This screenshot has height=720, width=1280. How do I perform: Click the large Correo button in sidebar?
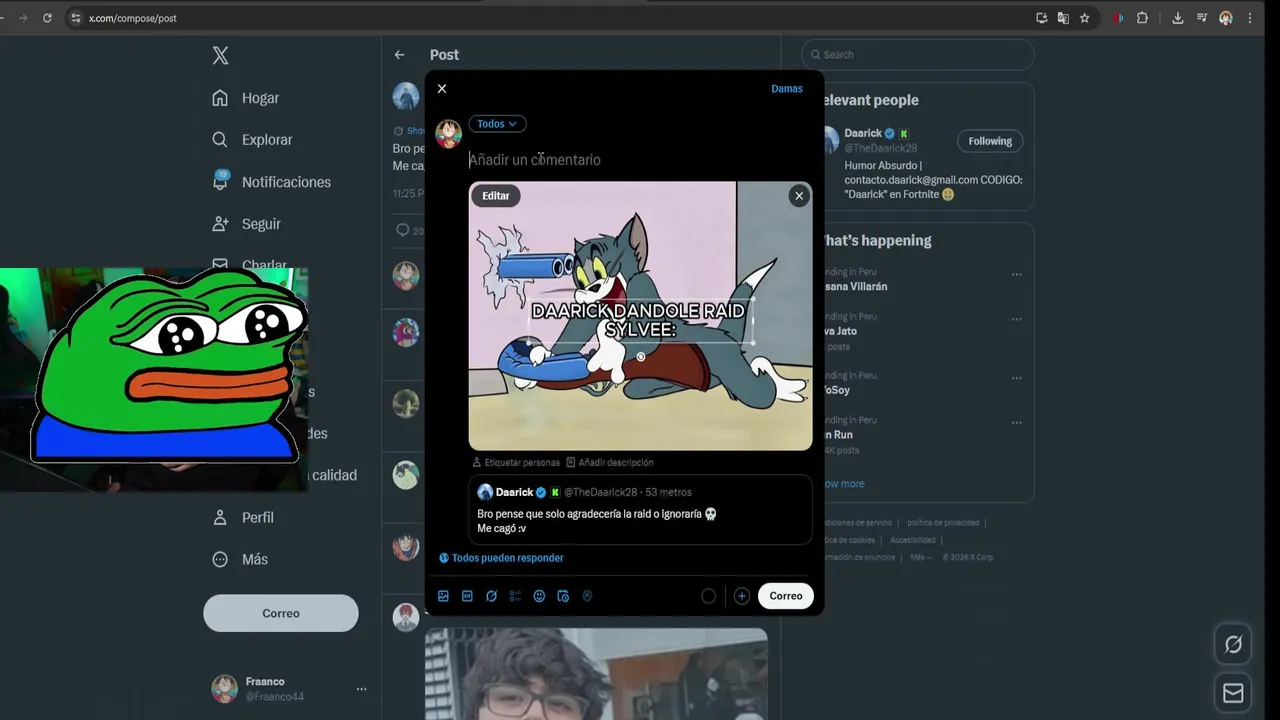tap(281, 613)
